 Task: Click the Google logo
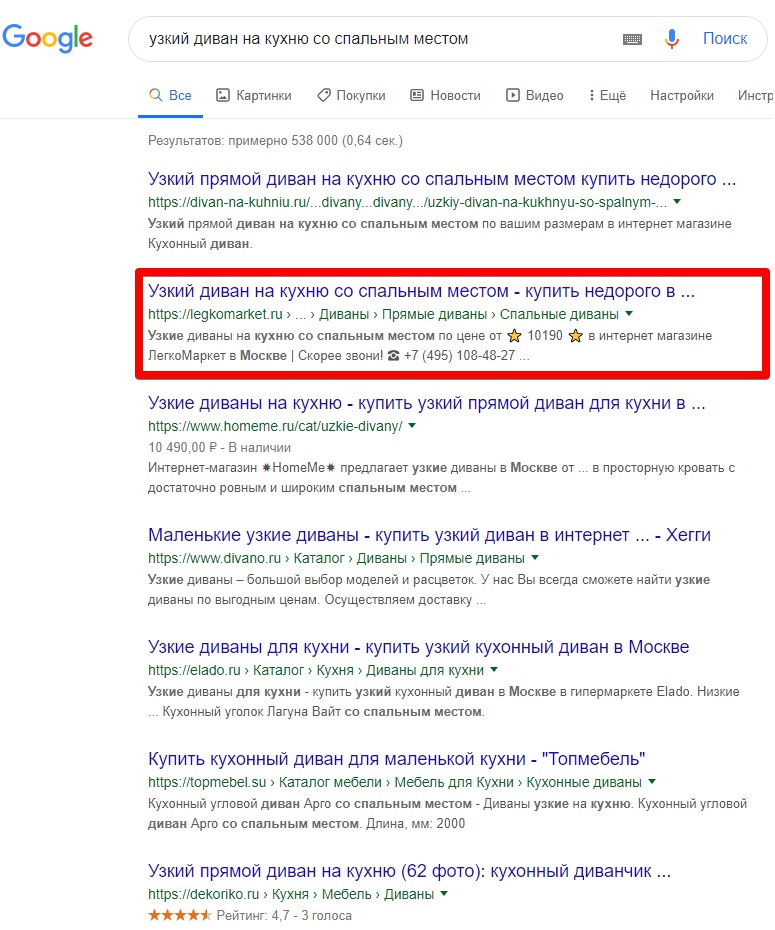47,38
